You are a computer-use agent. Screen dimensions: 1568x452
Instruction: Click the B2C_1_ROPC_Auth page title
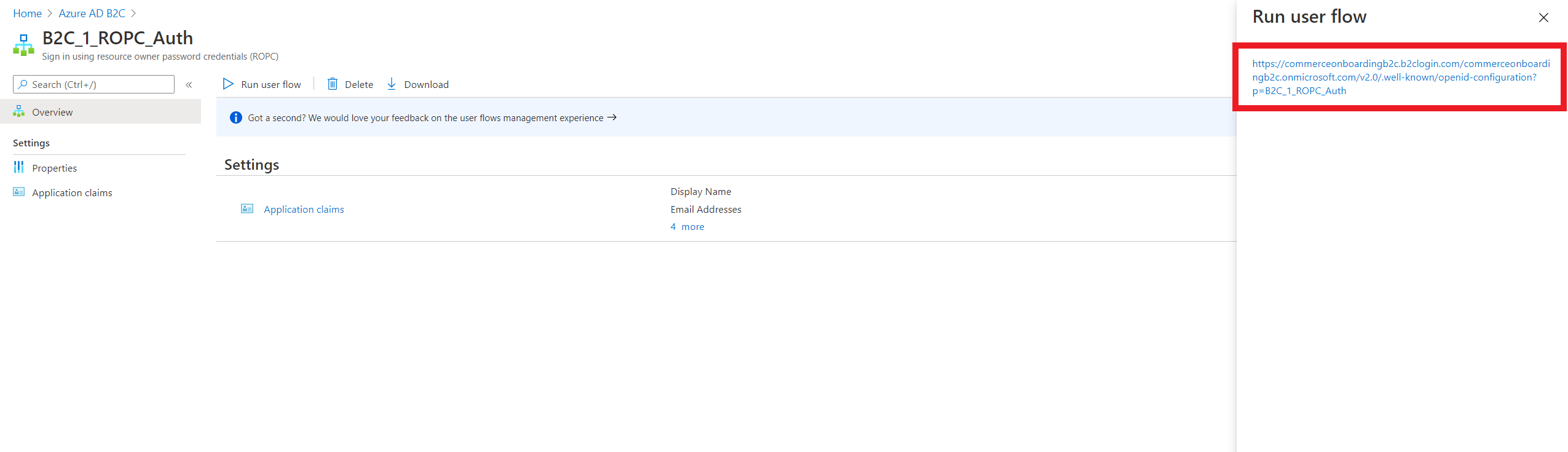(117, 38)
